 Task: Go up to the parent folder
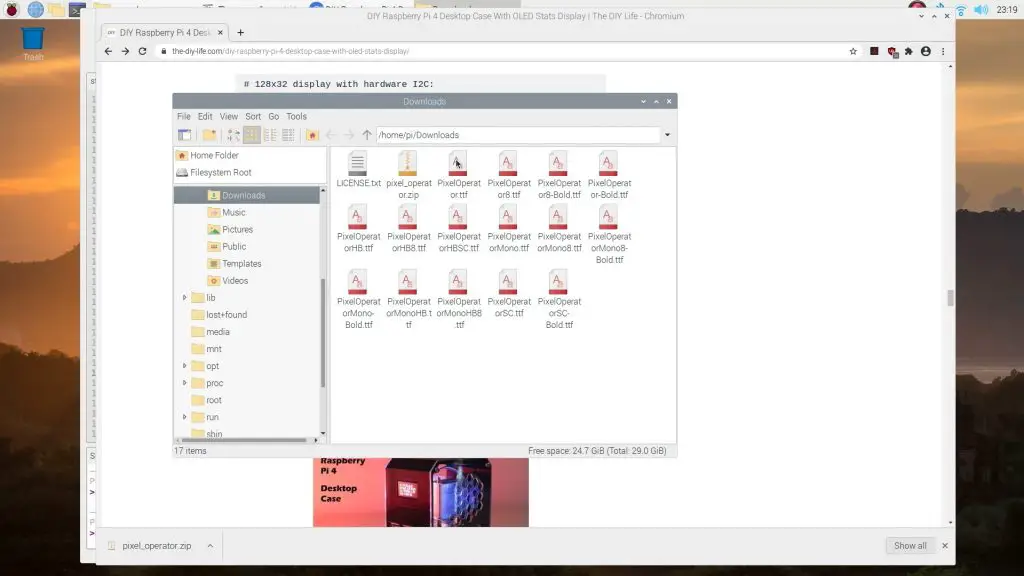tap(367, 135)
